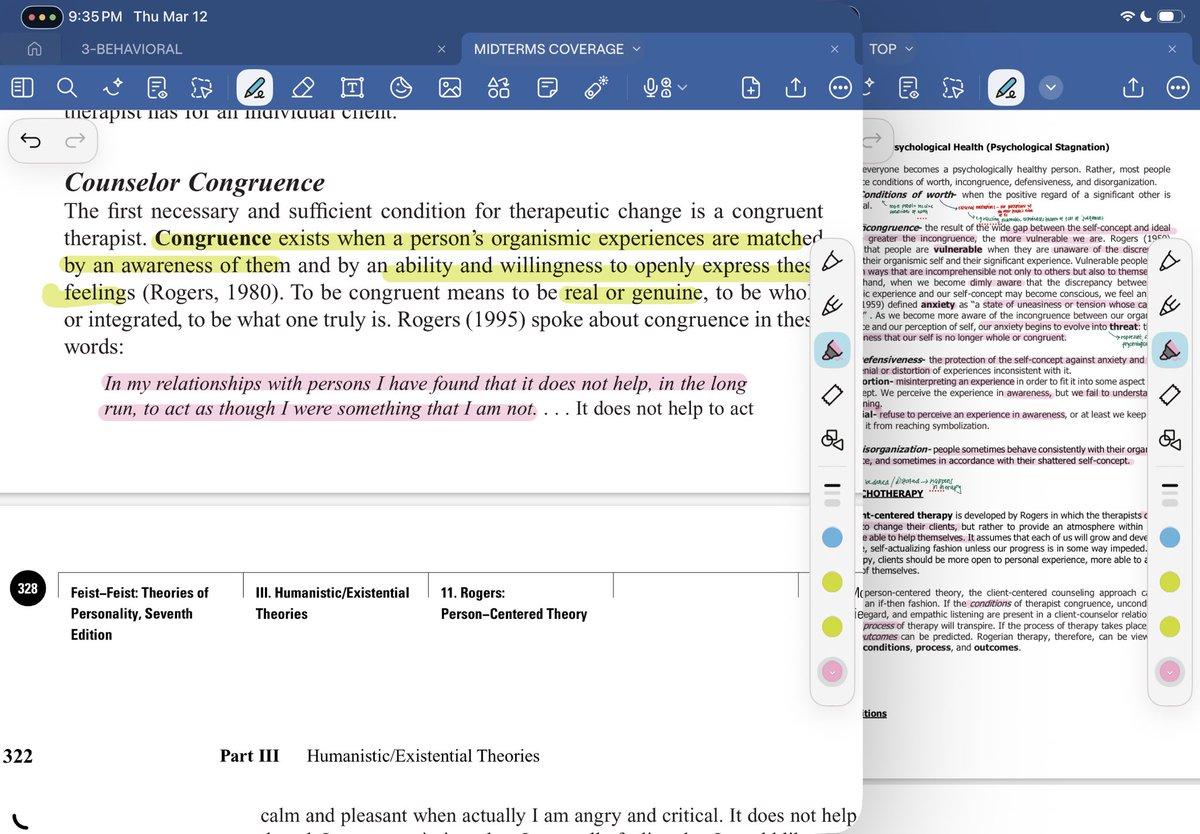Select the Pen tool in left window toolbar
This screenshot has width=1200, height=834.
coord(254,88)
